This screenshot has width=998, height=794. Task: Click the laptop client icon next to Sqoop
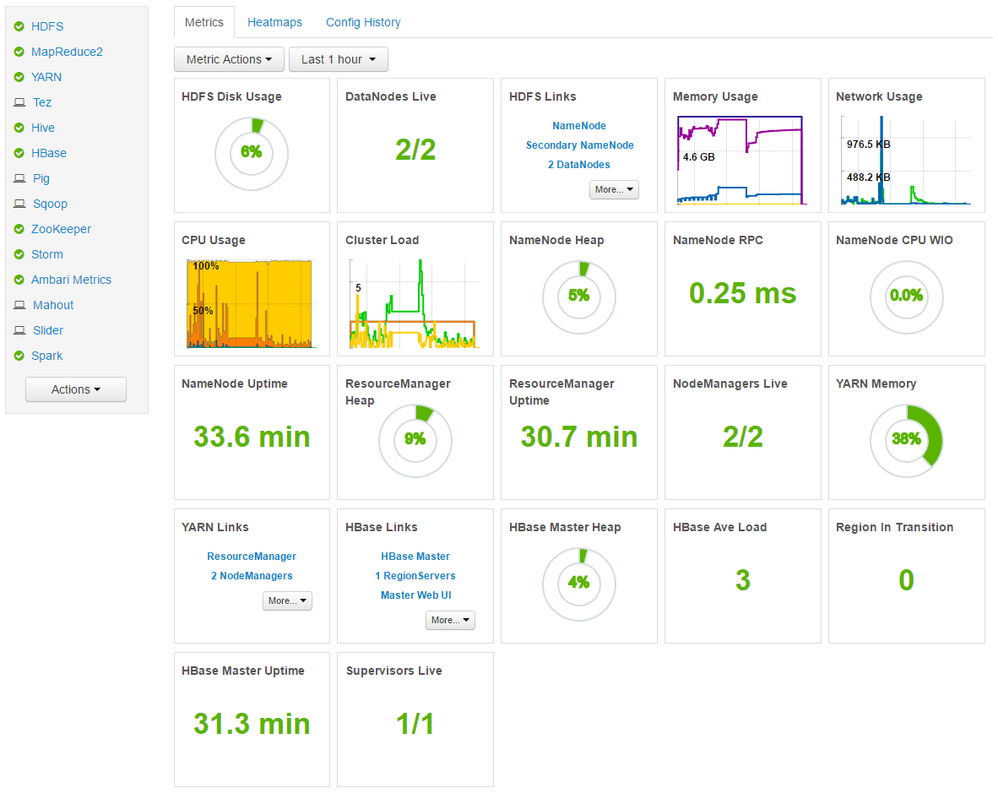20,204
